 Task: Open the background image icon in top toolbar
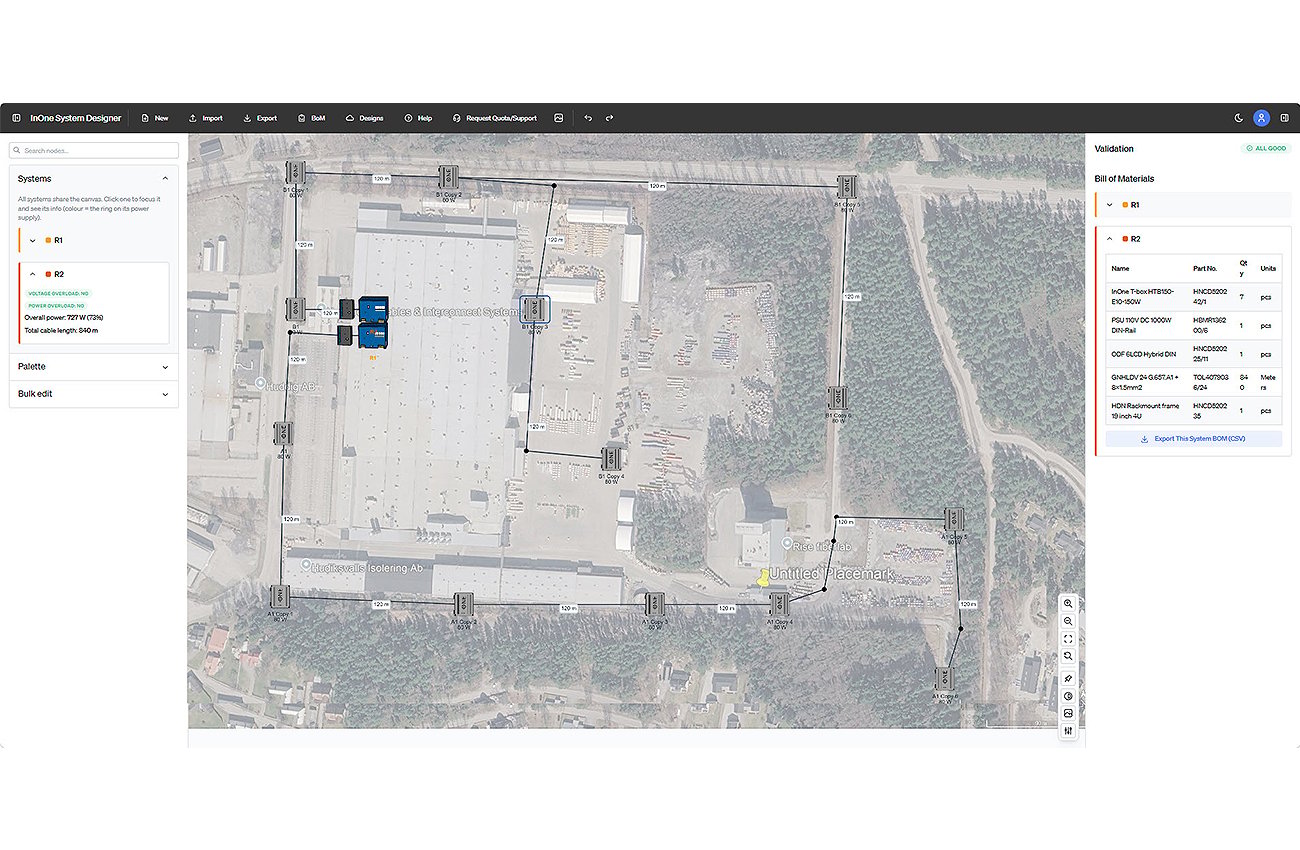pyautogui.click(x=559, y=118)
